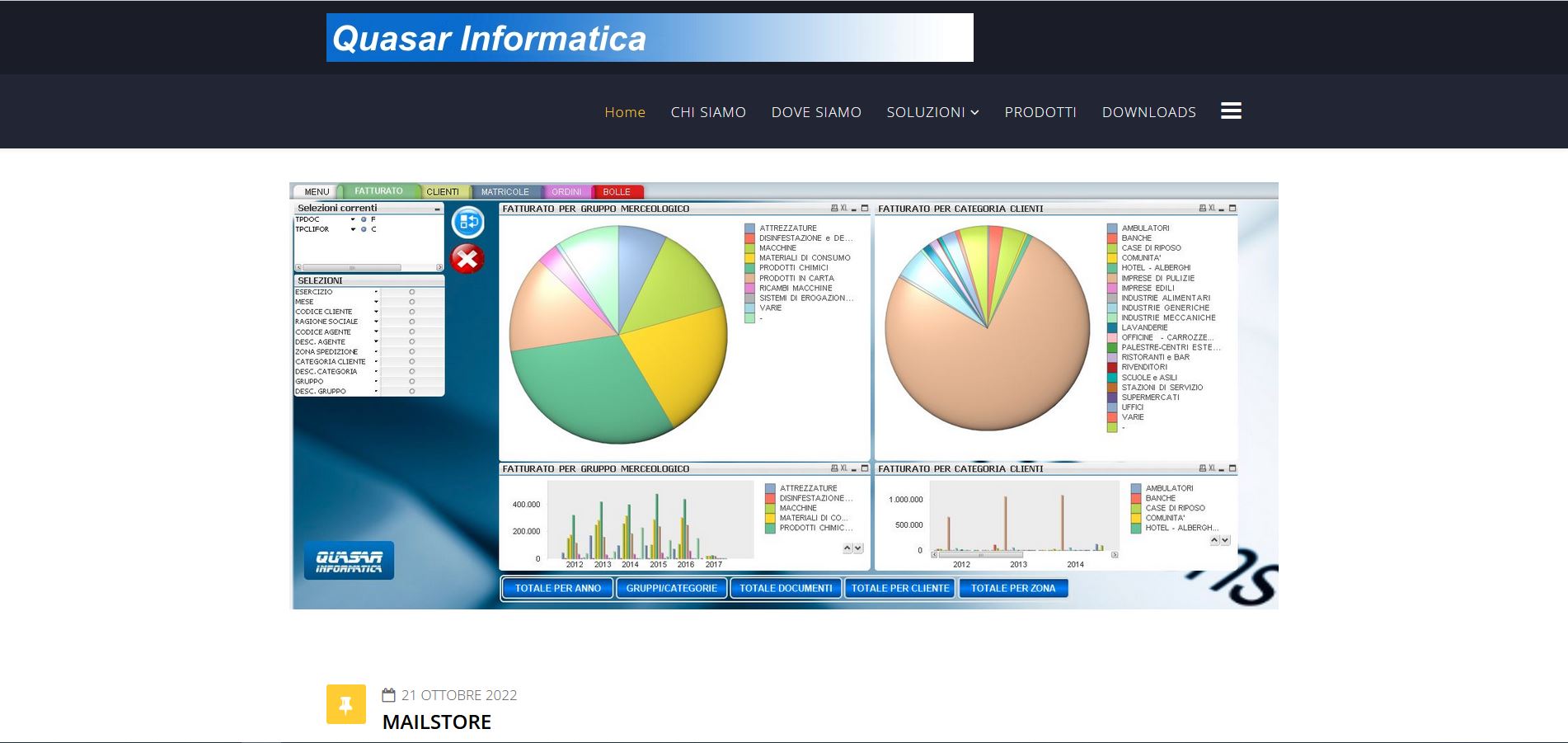This screenshot has width=1568, height=743.
Task: Click the red X clear selections icon
Action: click(467, 259)
